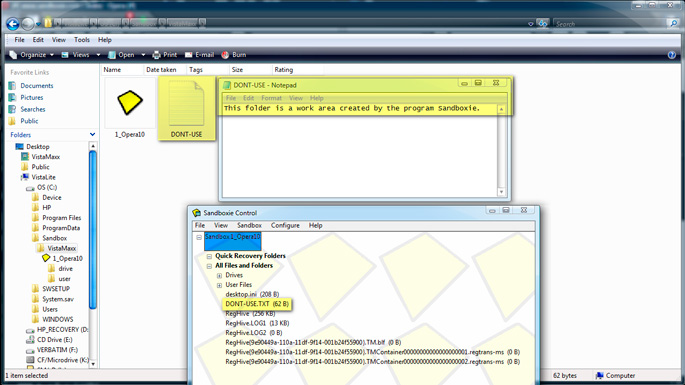Open the Explorer help question icon
The height and width of the screenshot is (385, 685).
(672, 55)
